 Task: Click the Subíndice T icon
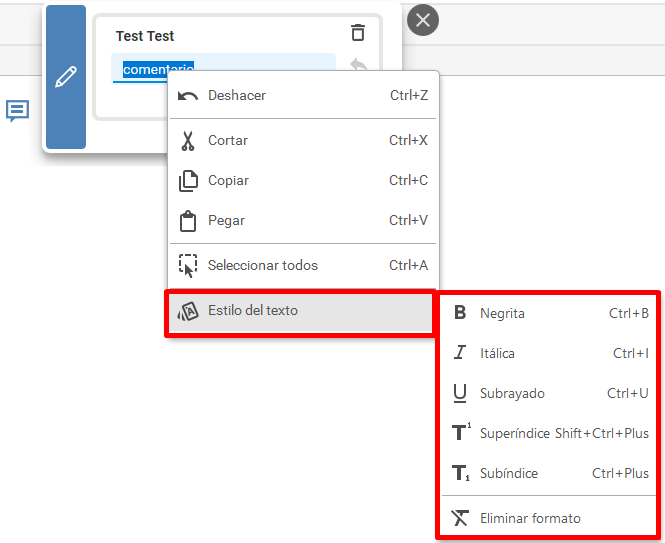click(461, 473)
